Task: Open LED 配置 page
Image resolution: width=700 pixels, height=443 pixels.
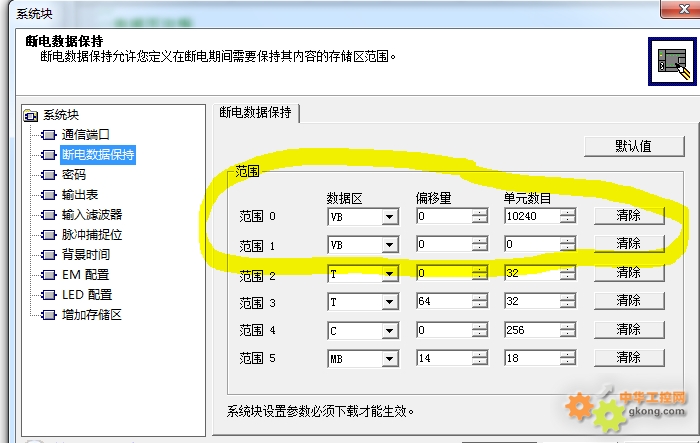Action: 87,295
